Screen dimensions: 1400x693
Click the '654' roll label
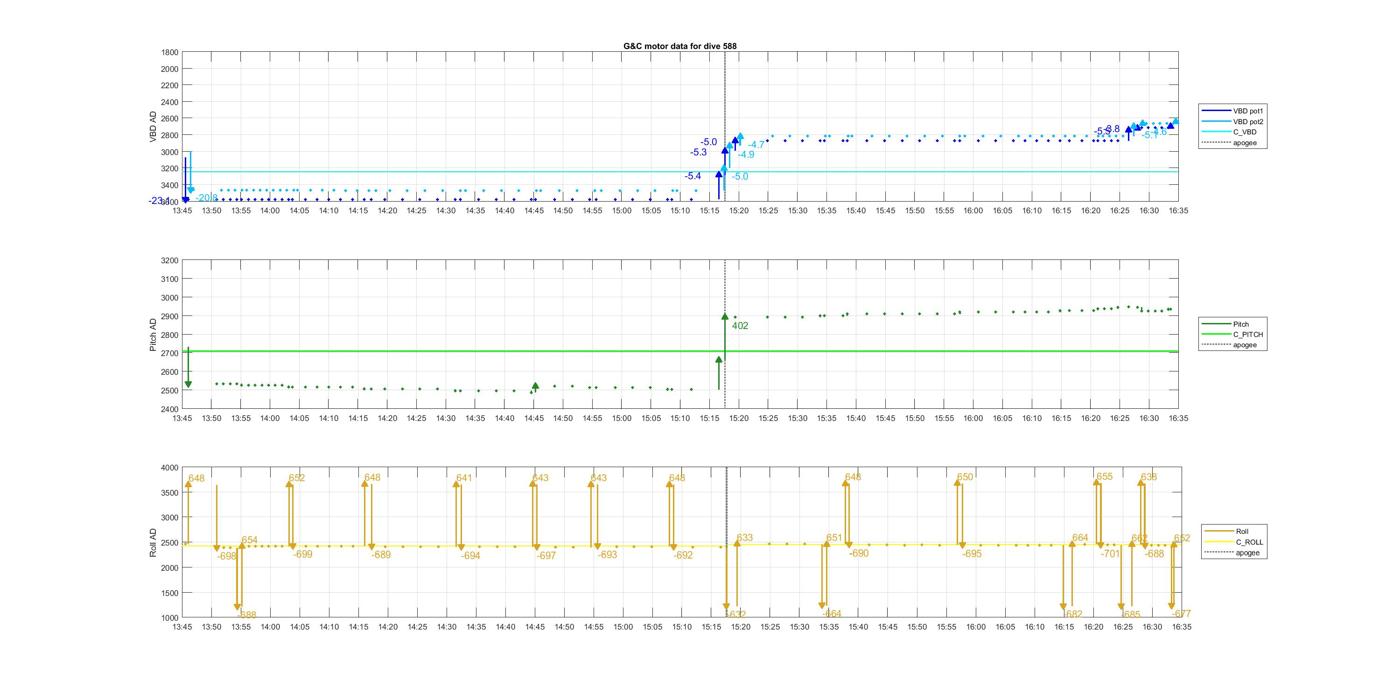[249, 540]
